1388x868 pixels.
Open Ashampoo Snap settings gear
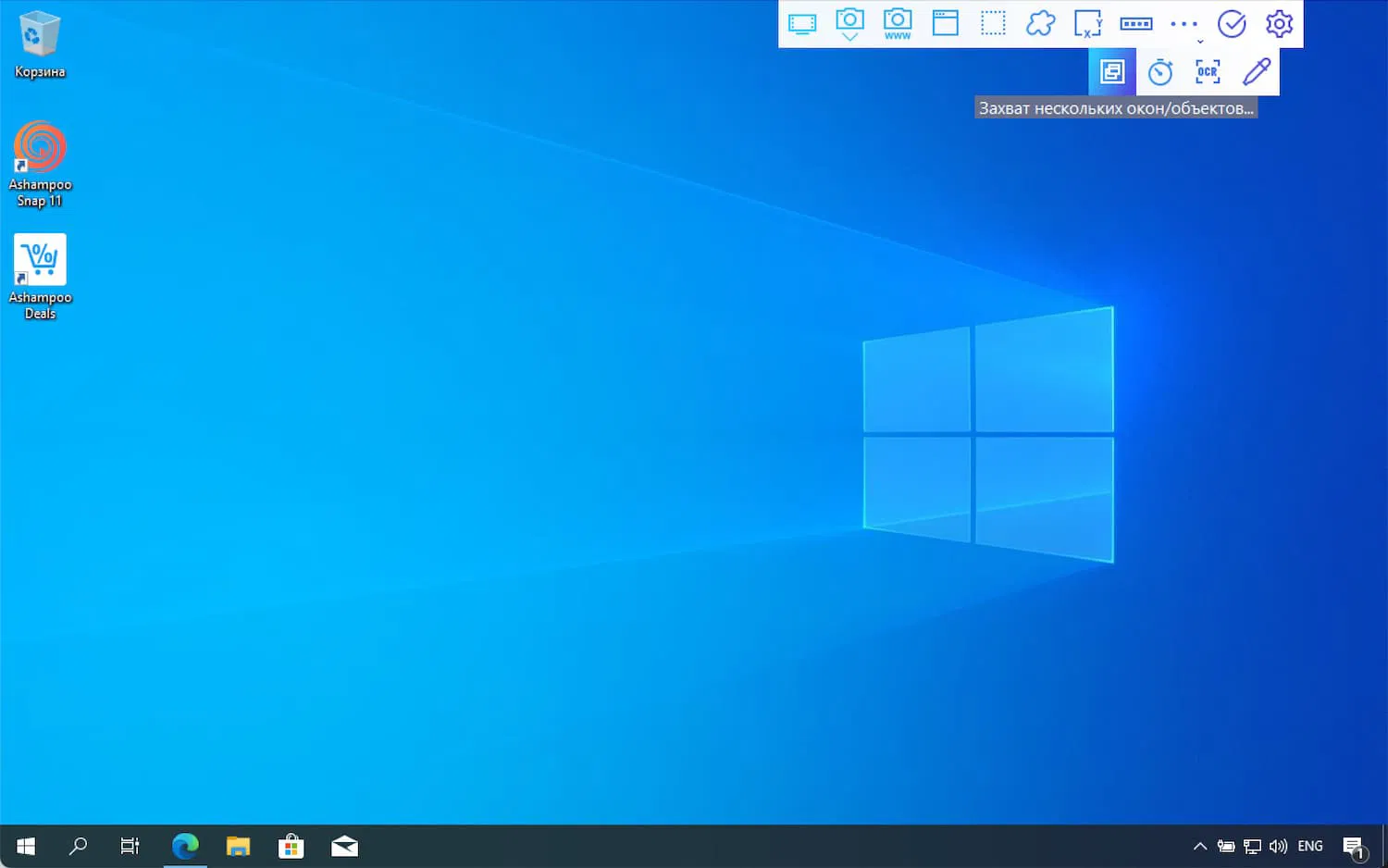1280,24
